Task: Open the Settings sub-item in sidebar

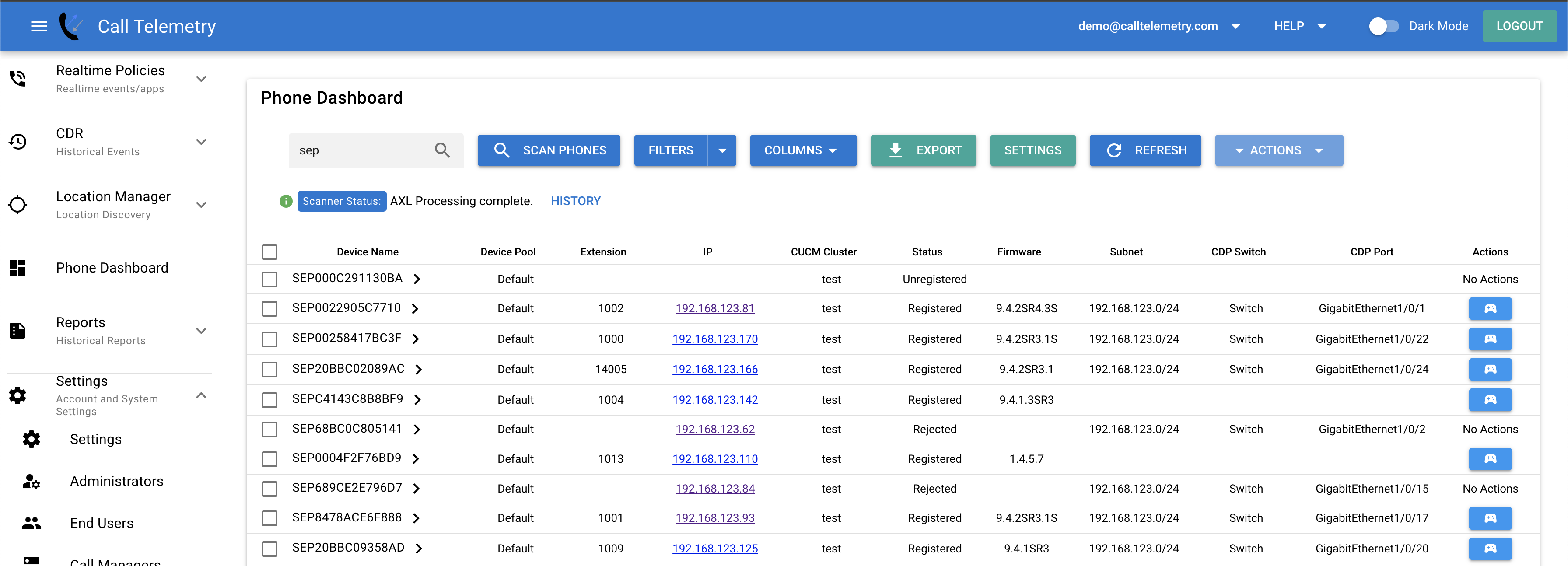Action: tap(95, 440)
